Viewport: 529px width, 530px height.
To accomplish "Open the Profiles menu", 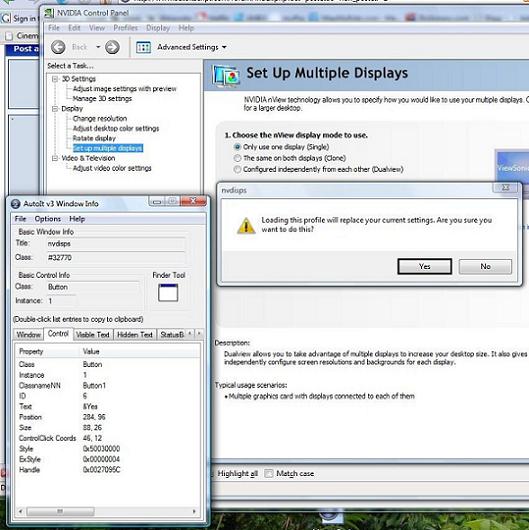I will [x=125, y=28].
